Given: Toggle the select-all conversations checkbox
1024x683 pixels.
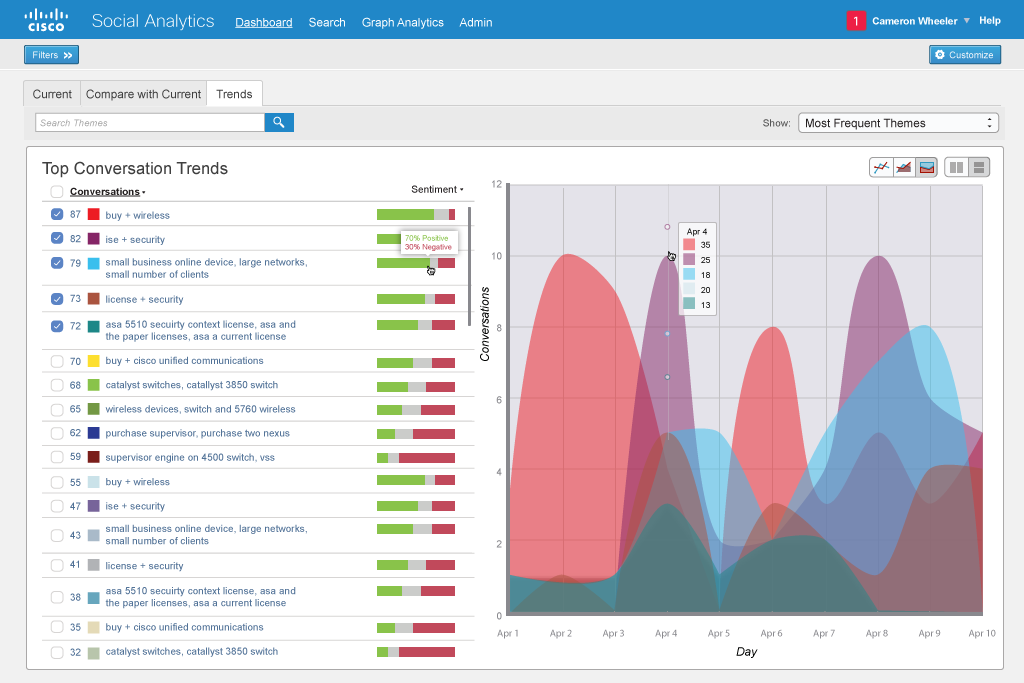Looking at the screenshot, I should [57, 192].
